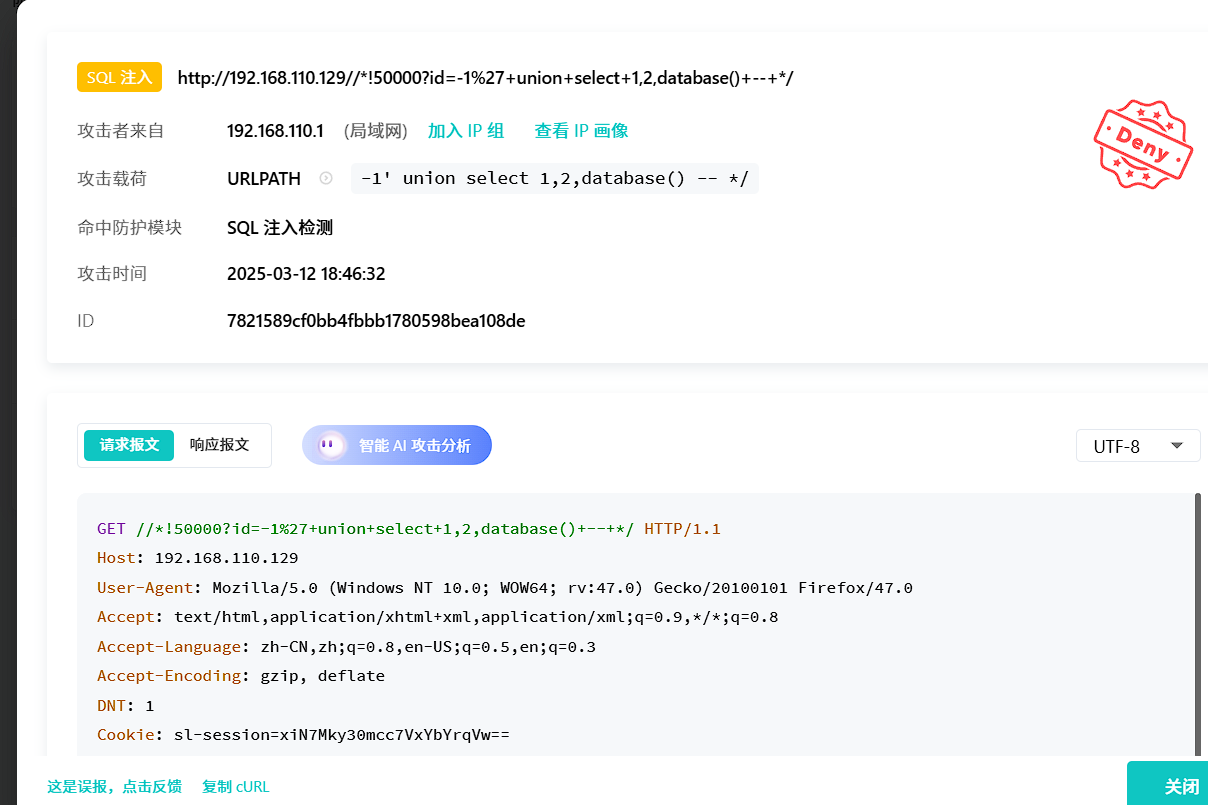Click the small circle icon beside URLPATH
The image size is (1208, 805).
326,179
